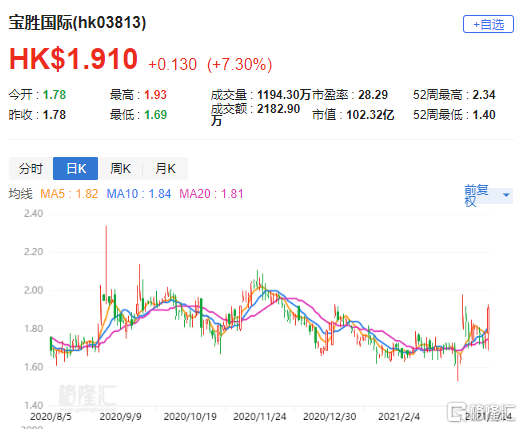Click the 市值 102.32亿 value
The image size is (522, 429).
click(370, 115)
